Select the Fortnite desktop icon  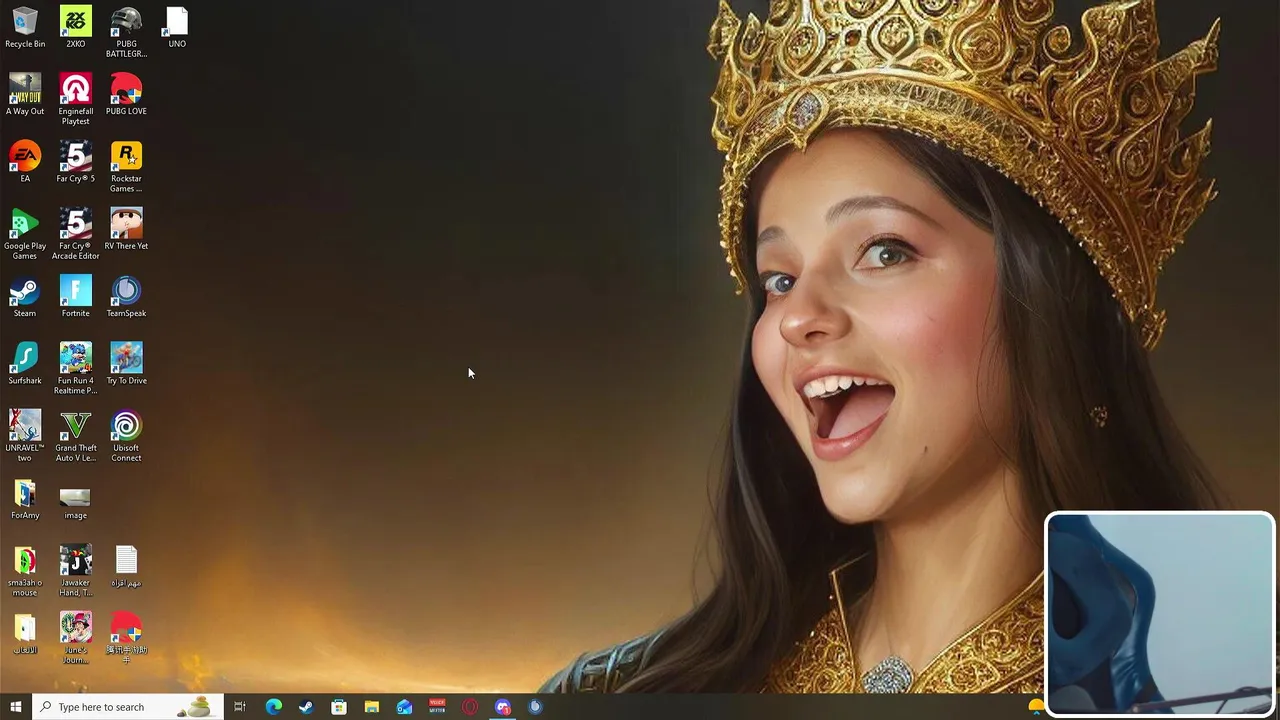75,297
